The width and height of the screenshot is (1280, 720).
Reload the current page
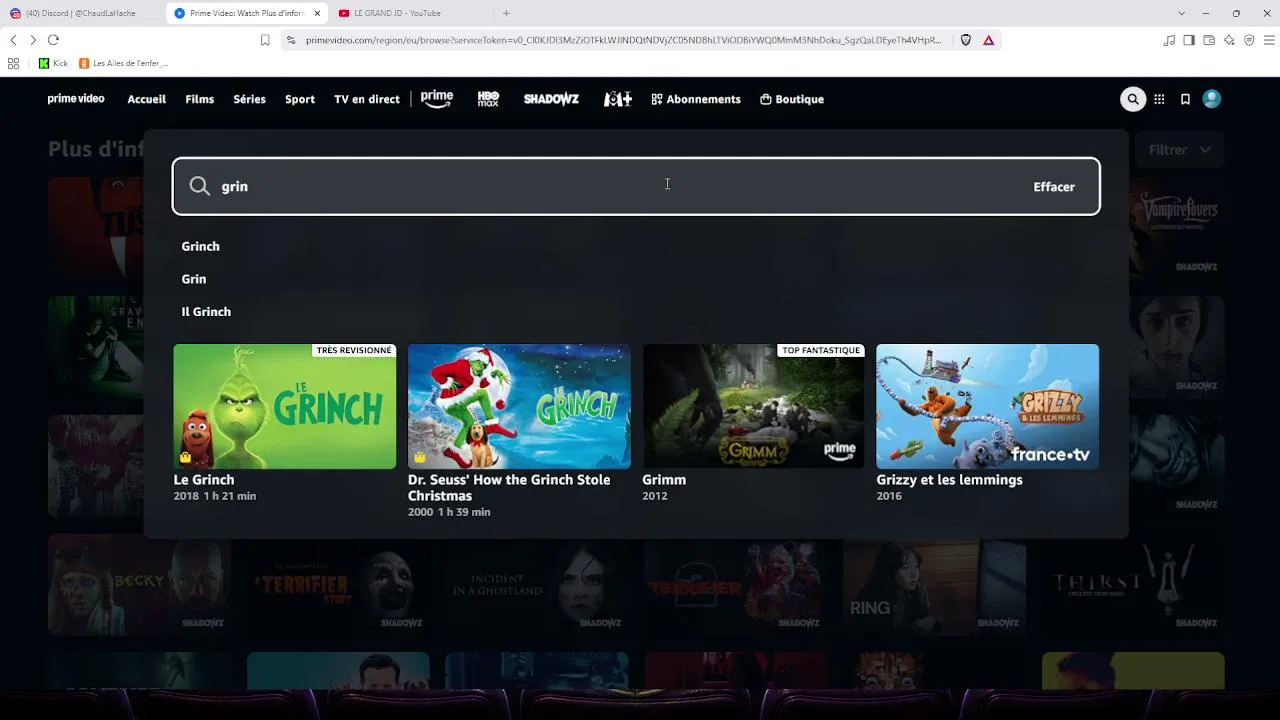tap(53, 40)
